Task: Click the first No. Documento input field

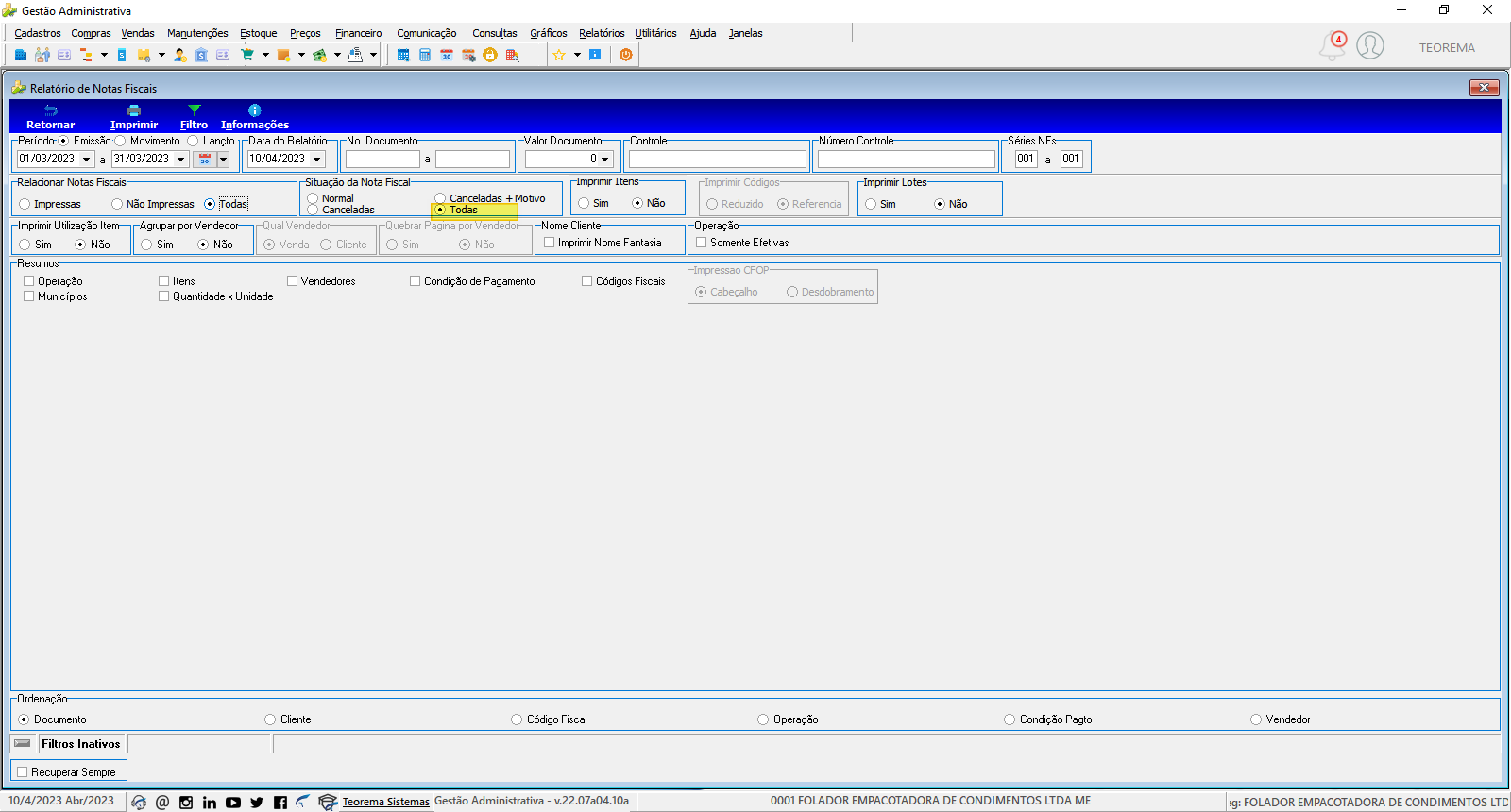Action: pyautogui.click(x=382, y=160)
